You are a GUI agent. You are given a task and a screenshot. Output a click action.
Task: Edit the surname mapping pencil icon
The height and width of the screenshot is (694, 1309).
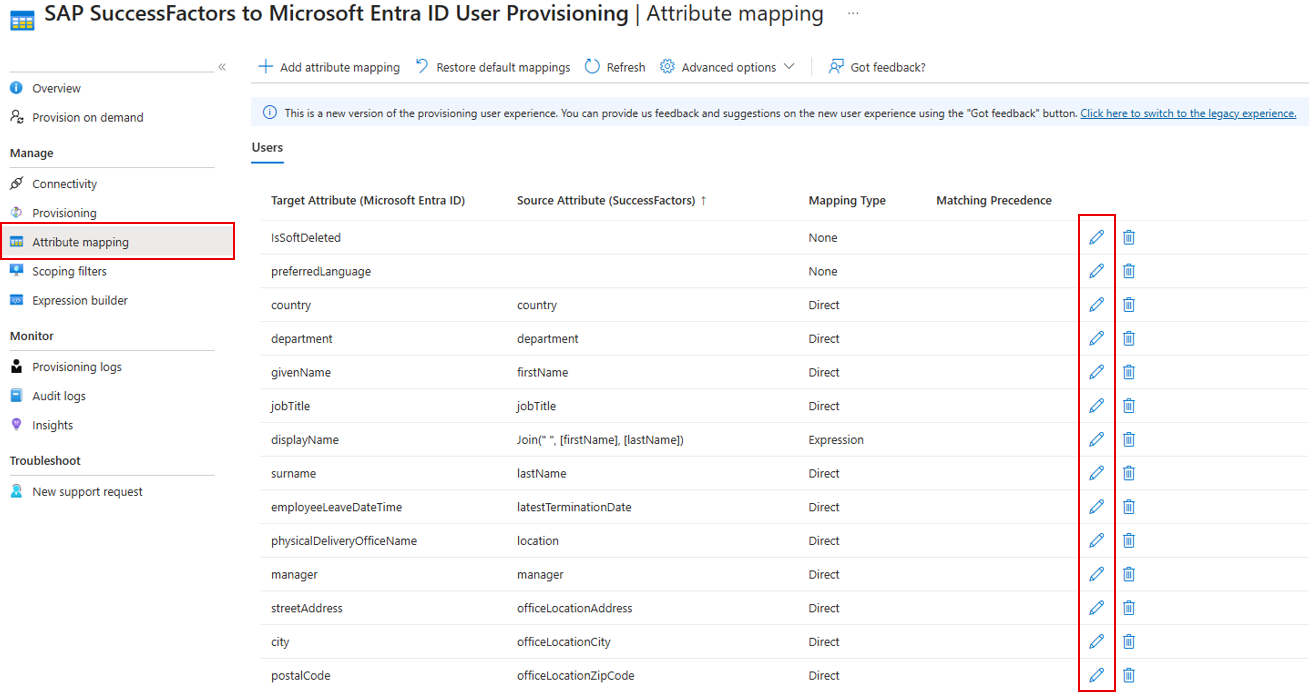[x=1097, y=473]
